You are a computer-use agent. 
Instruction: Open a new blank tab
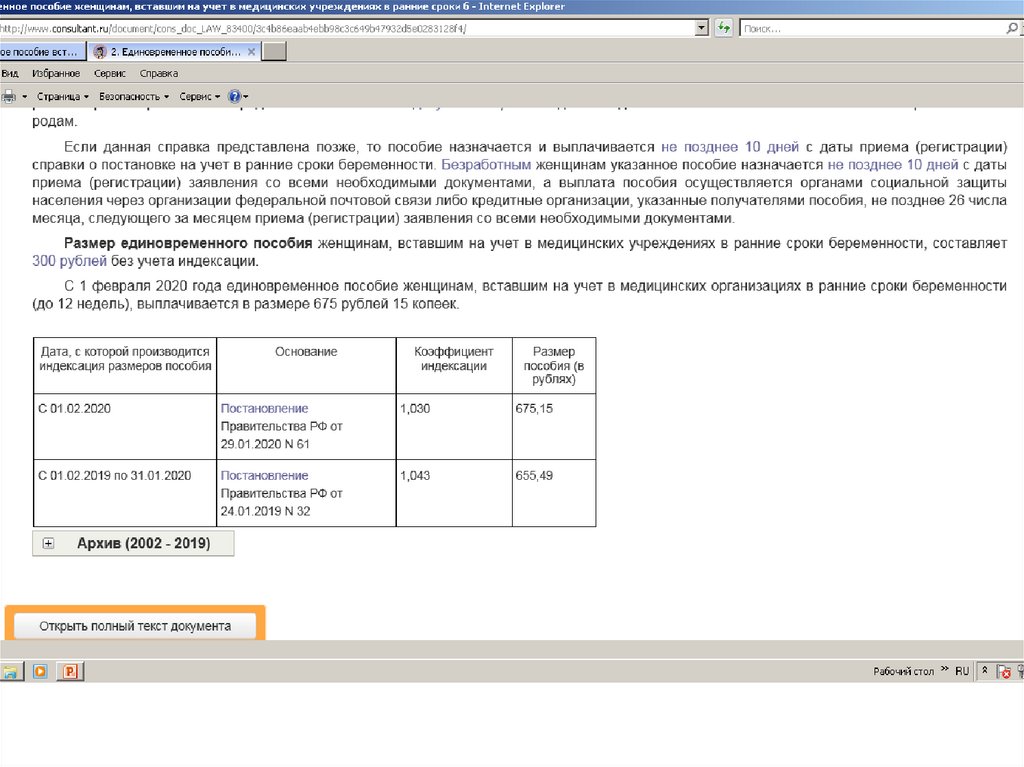pos(274,52)
